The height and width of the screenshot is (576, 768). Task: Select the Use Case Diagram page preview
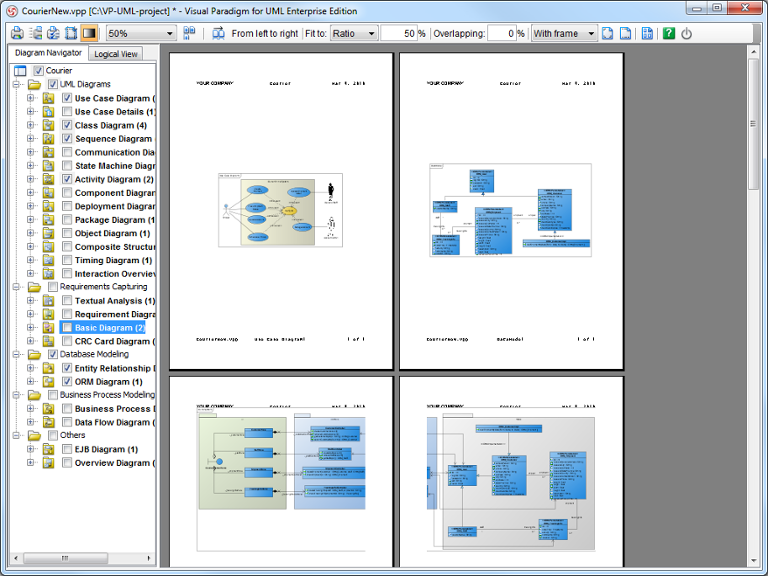point(281,211)
